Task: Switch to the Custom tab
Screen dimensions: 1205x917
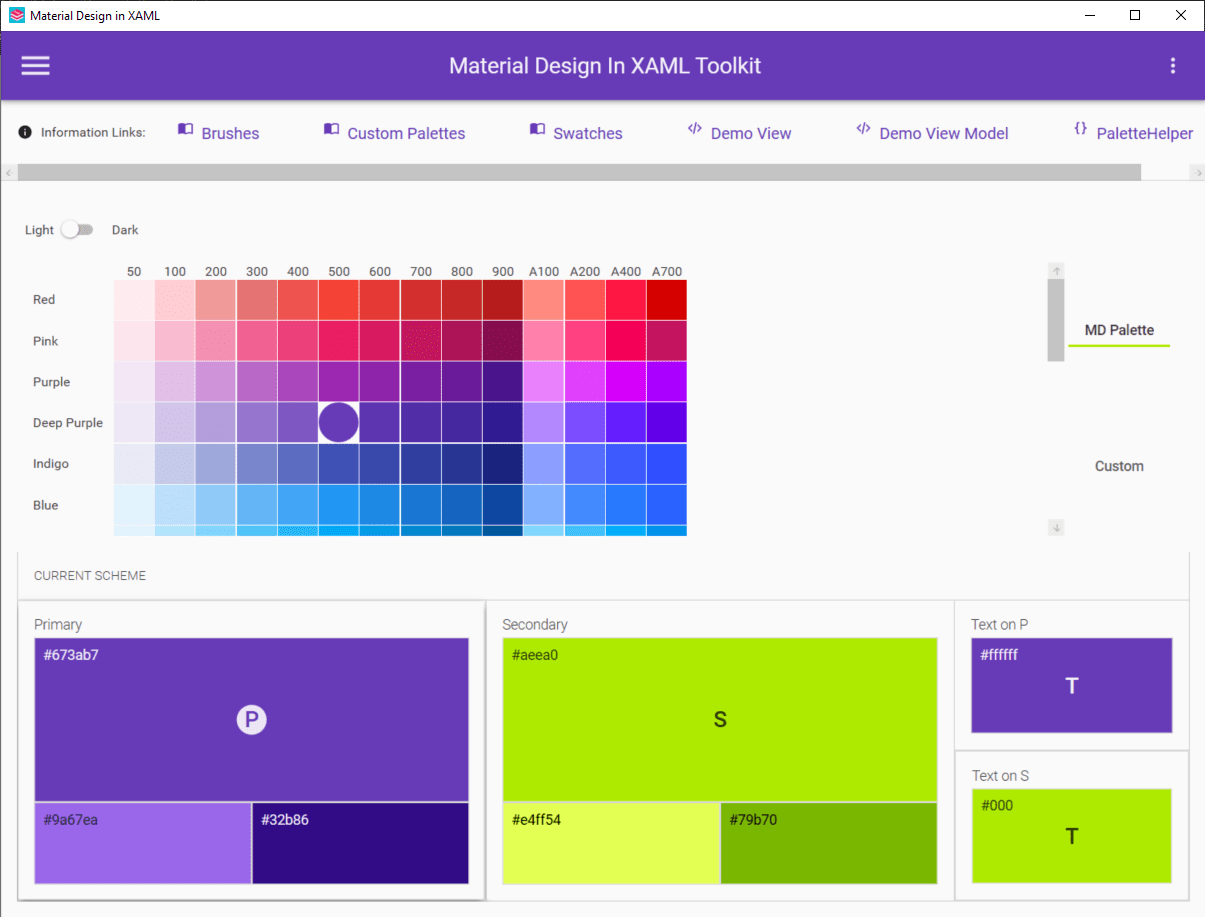Action: [1119, 466]
